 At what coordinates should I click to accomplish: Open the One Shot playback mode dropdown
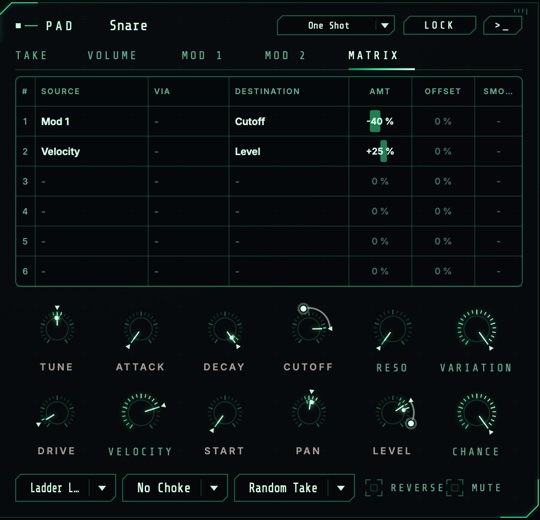(336, 25)
